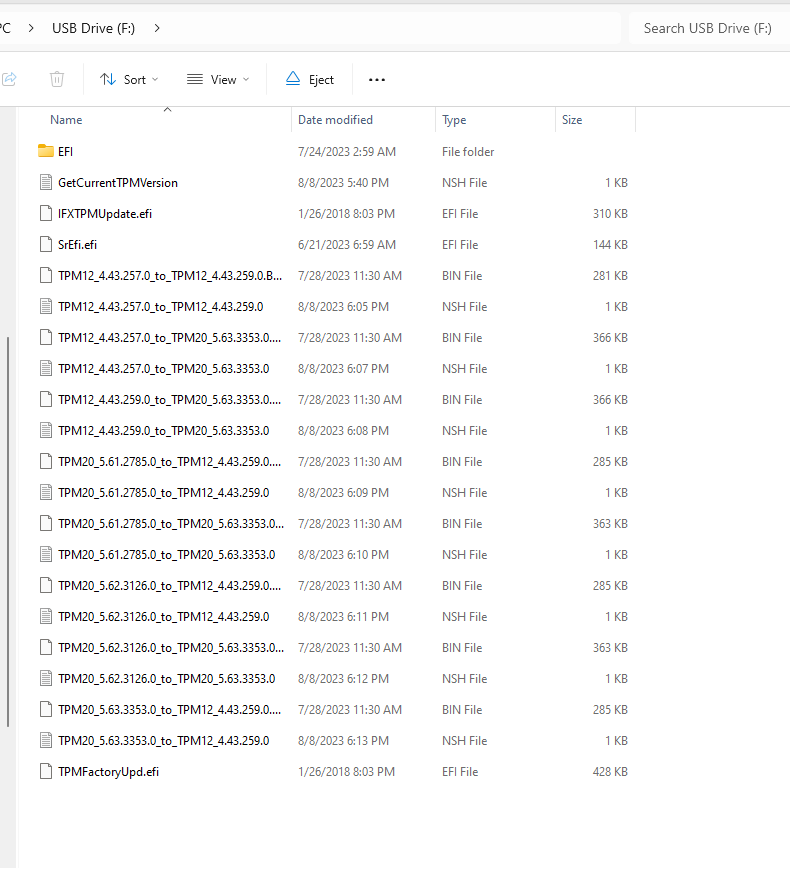
Task: Sort by the Date modified column header
Action: coord(335,120)
